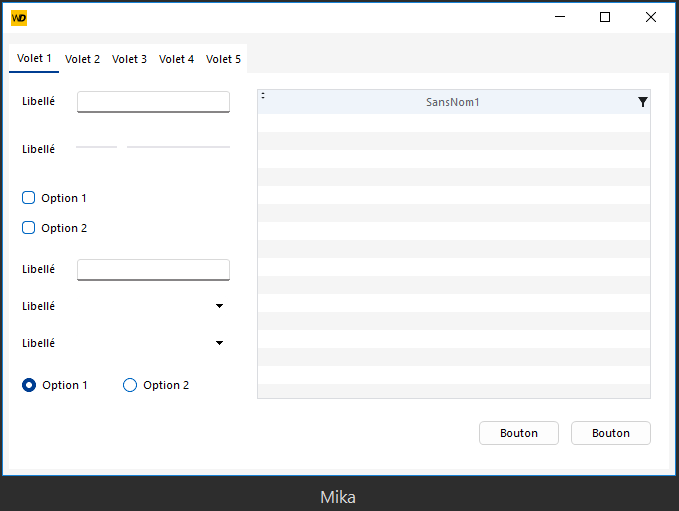Open the filter funnel on SansNom1 column
This screenshot has width=679, height=511.
(642, 102)
